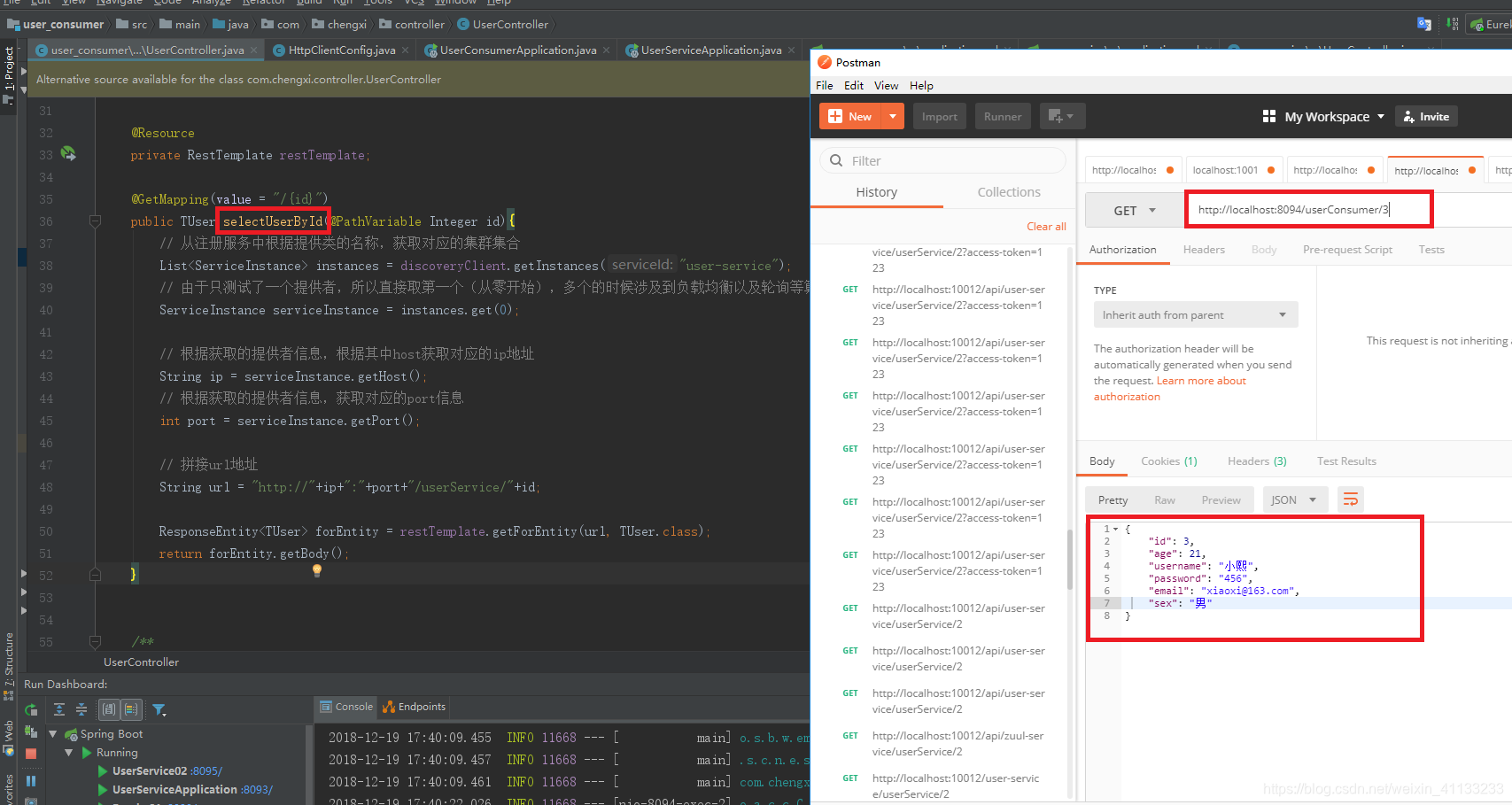
Task: Click the Import button in Postman
Action: [939, 116]
